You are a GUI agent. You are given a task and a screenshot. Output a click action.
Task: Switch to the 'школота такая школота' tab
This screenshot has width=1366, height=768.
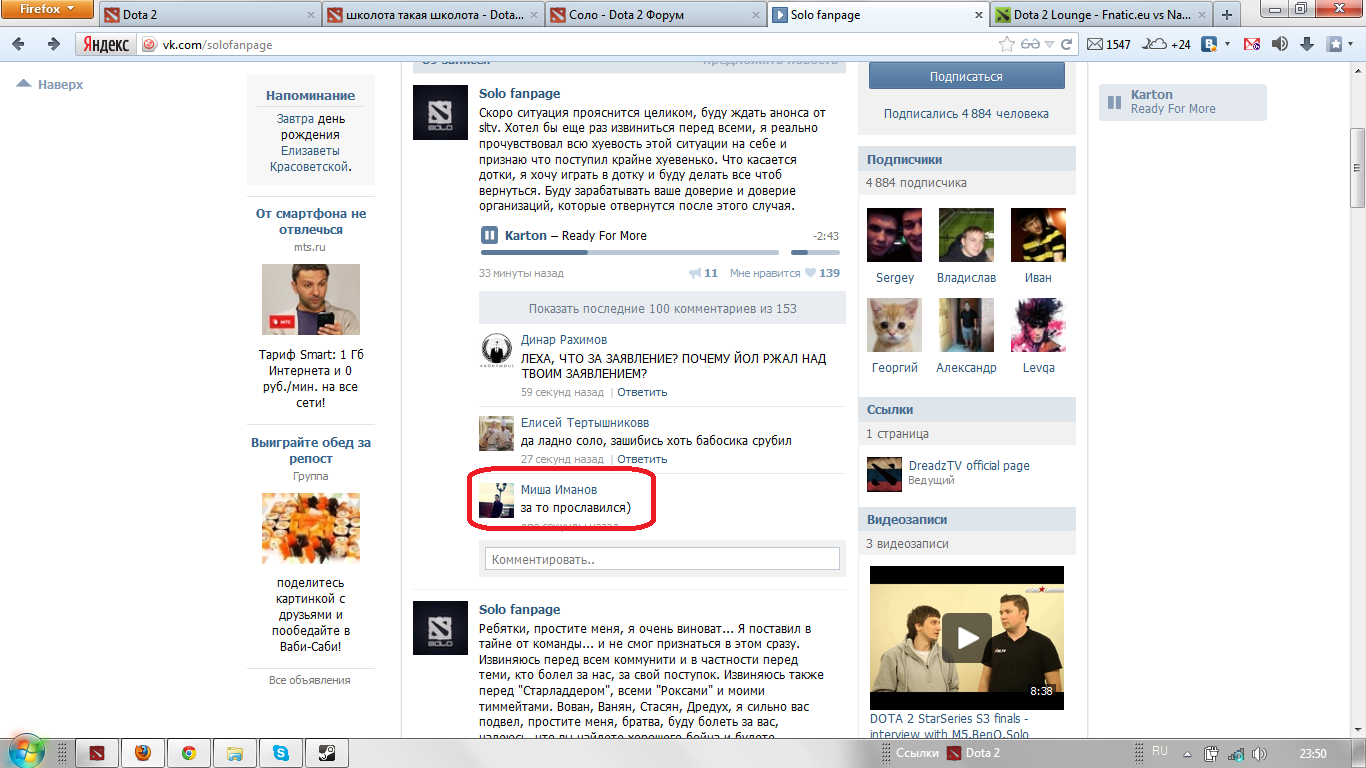point(433,15)
